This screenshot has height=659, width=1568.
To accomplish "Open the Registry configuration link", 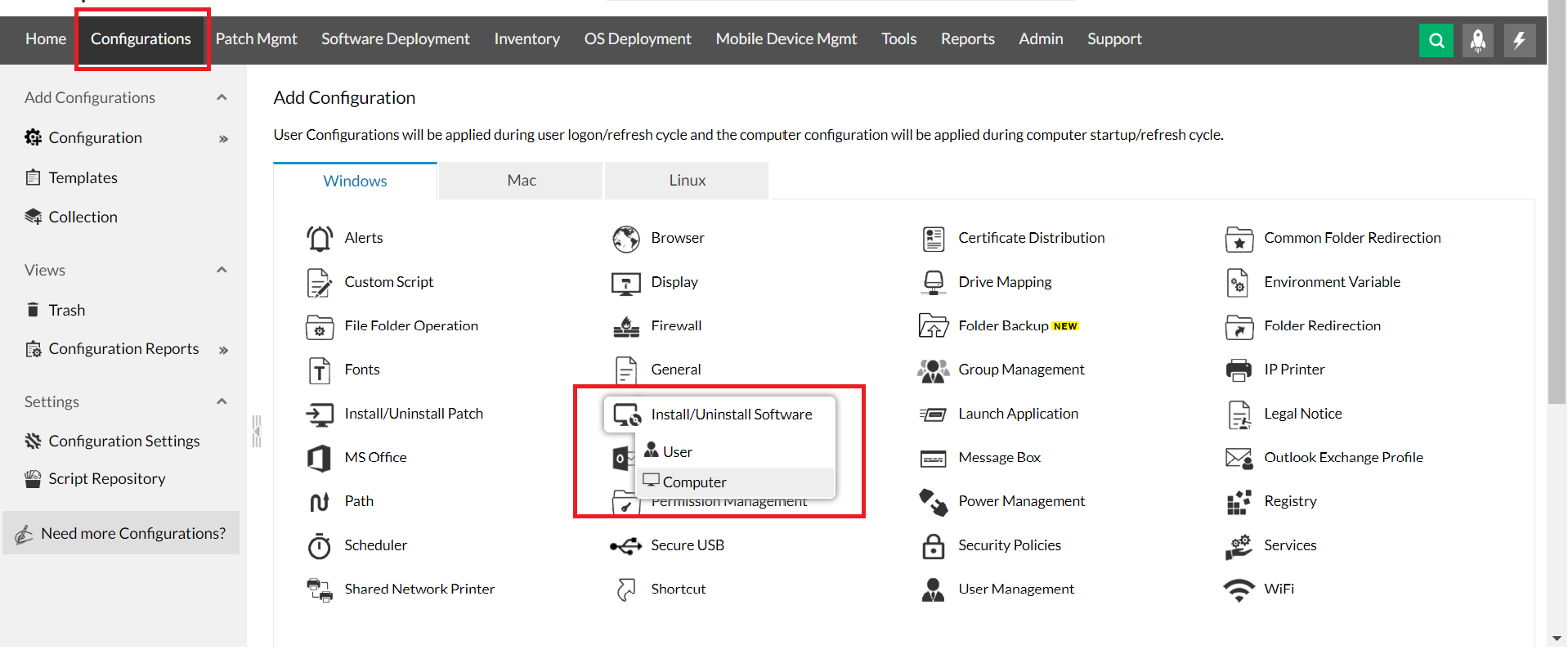I will tap(1290, 501).
